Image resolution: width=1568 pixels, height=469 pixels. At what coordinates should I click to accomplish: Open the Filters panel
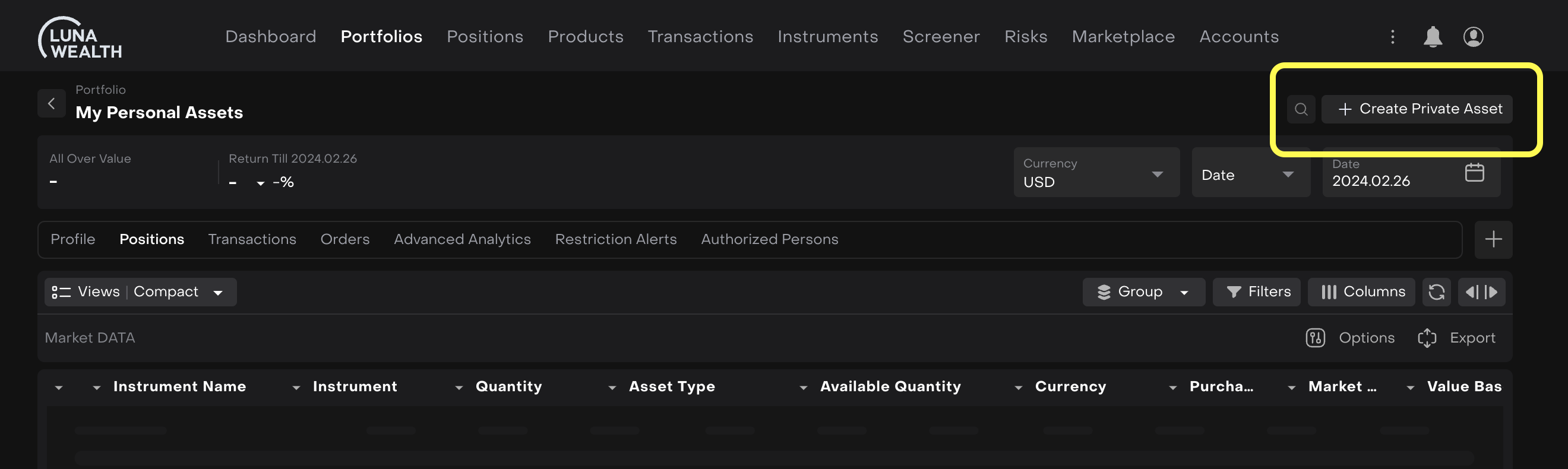(x=1256, y=292)
